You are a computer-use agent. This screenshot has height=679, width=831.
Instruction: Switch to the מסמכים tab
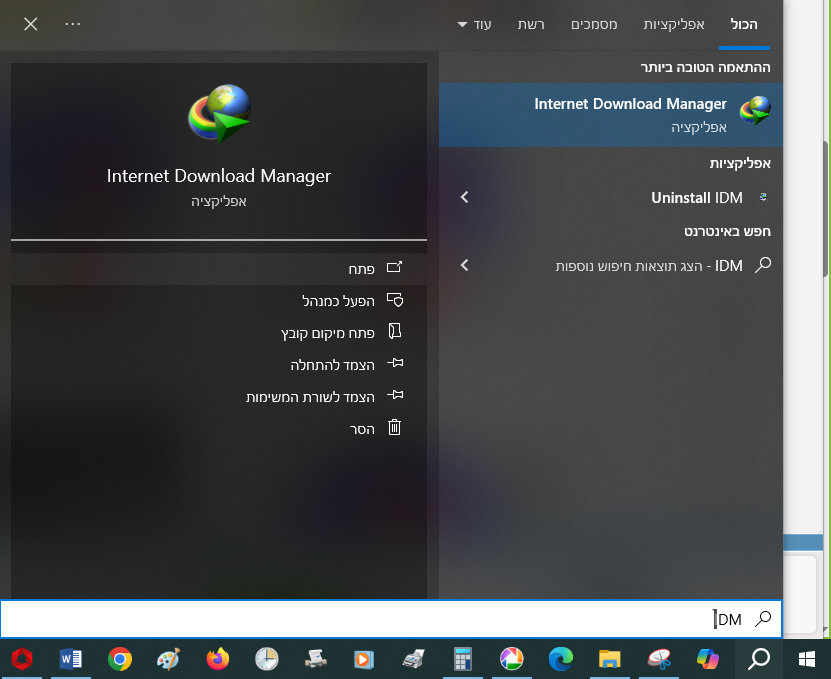(x=594, y=24)
